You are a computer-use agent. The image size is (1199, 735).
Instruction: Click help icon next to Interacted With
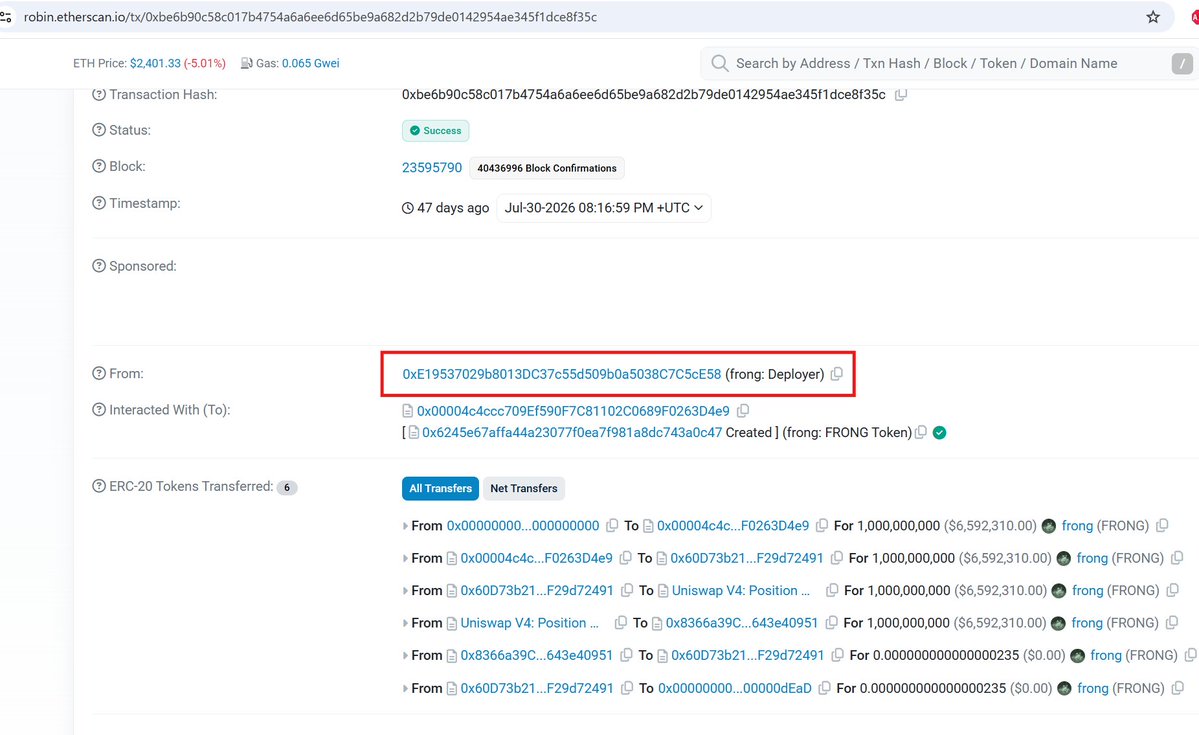coord(99,409)
